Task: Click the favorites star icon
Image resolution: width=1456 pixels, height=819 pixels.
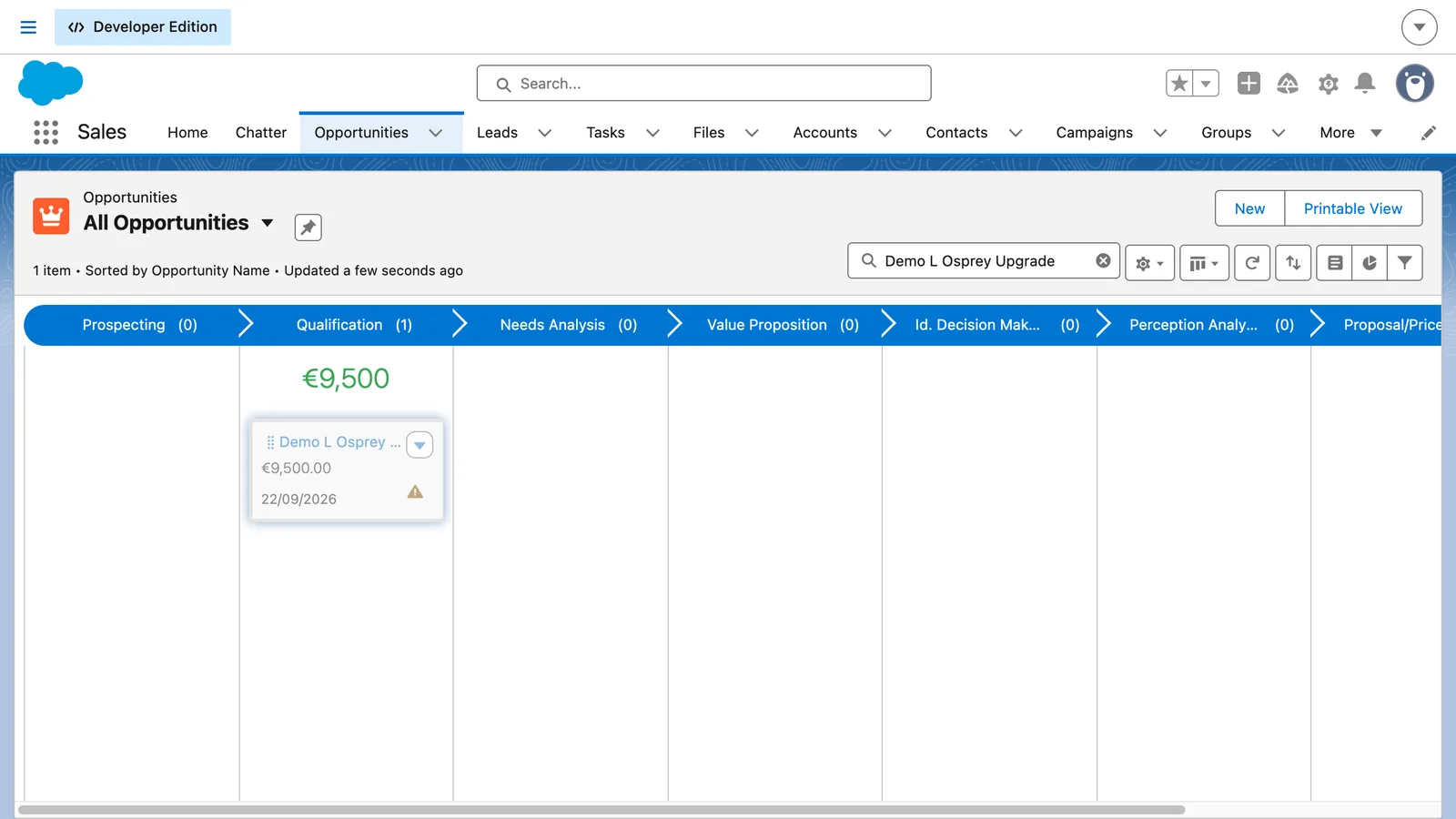Action: pos(1179,84)
